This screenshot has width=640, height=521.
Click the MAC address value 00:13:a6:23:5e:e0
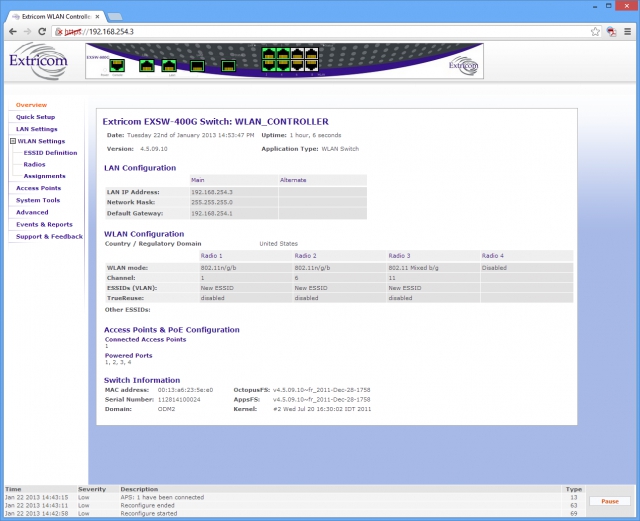(x=185, y=390)
